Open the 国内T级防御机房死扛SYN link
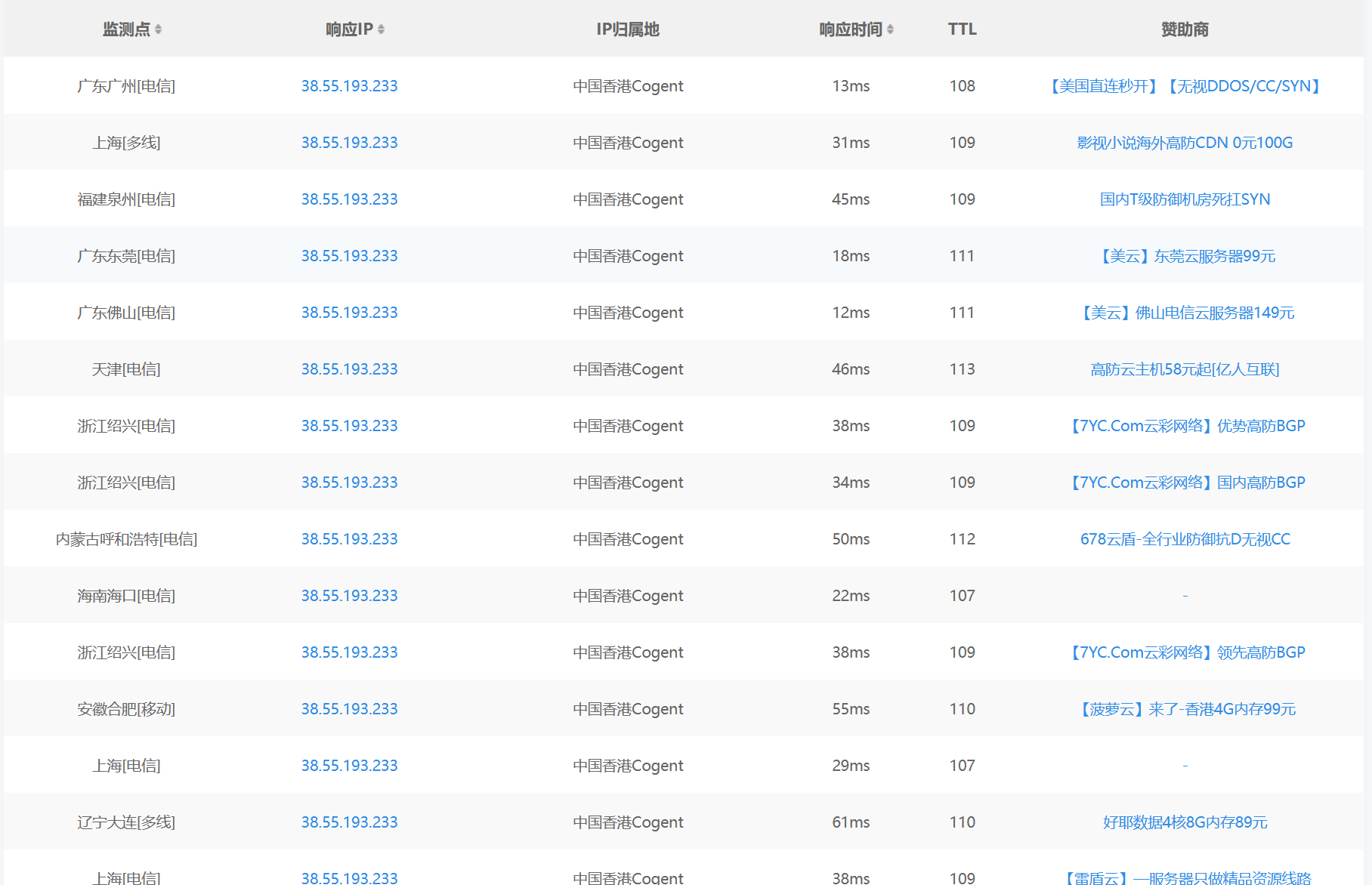Viewport: 1372px width, 885px height. click(x=1184, y=199)
